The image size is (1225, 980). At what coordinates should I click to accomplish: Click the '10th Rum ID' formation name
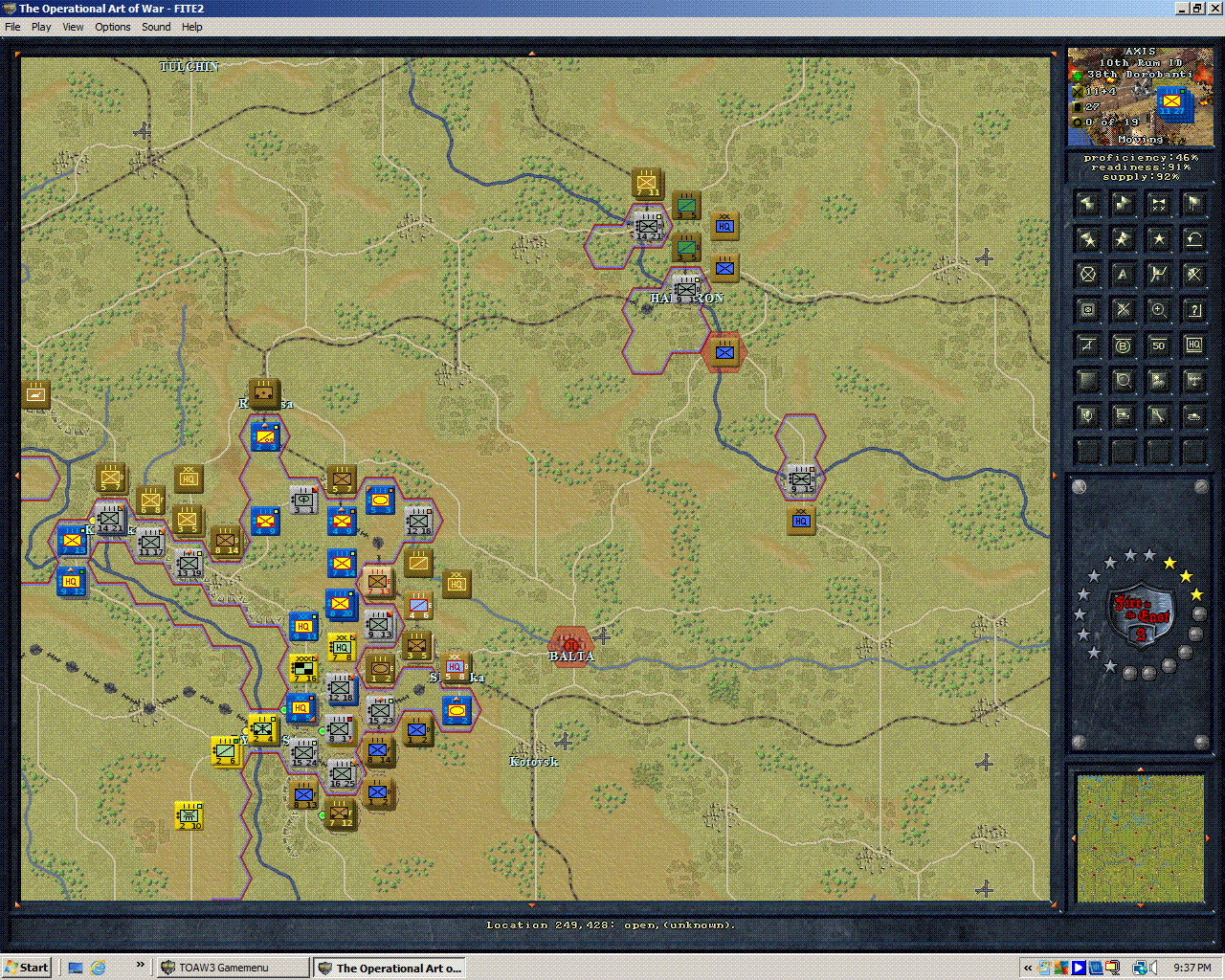coord(1140,63)
